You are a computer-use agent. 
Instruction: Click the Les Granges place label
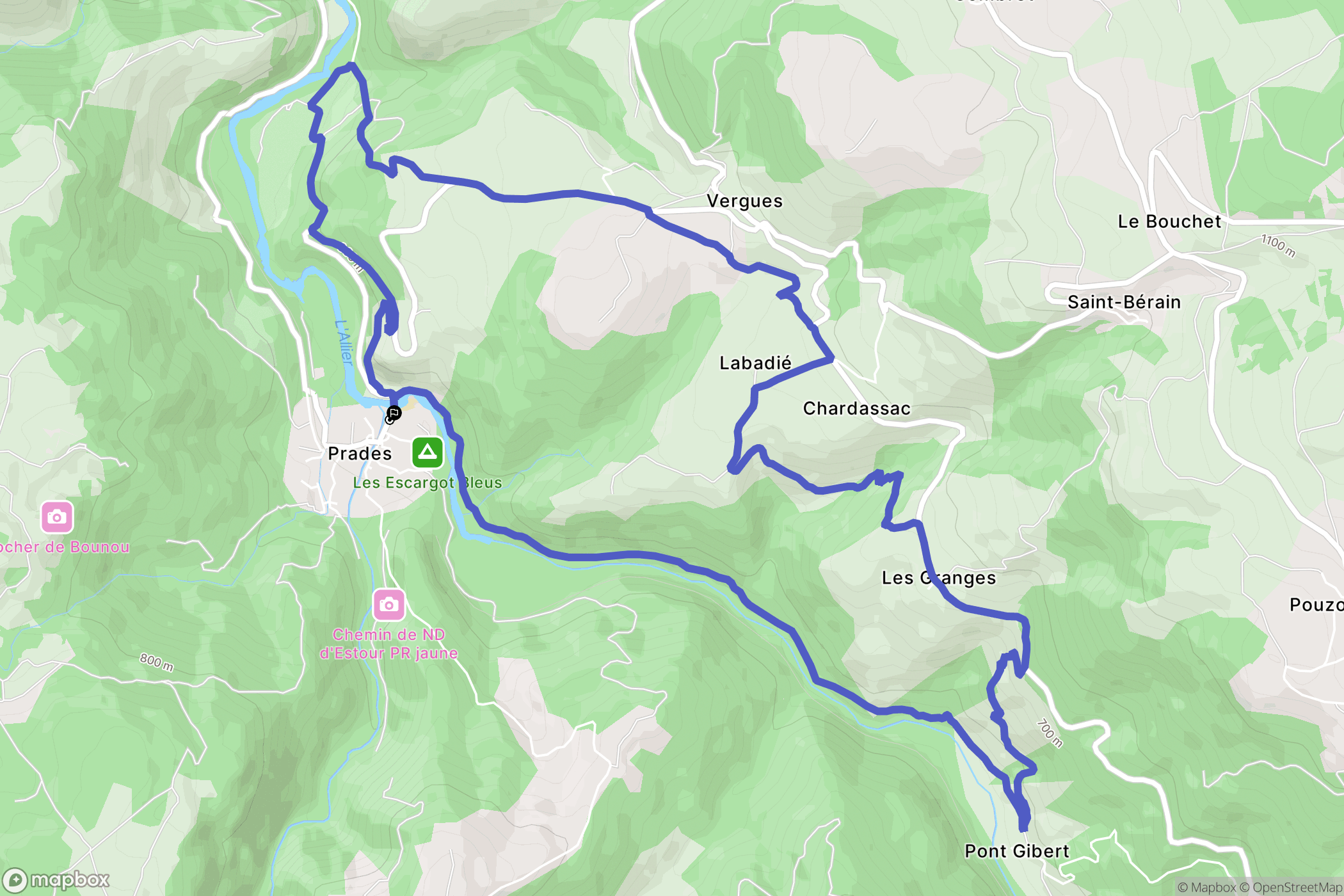(x=939, y=578)
